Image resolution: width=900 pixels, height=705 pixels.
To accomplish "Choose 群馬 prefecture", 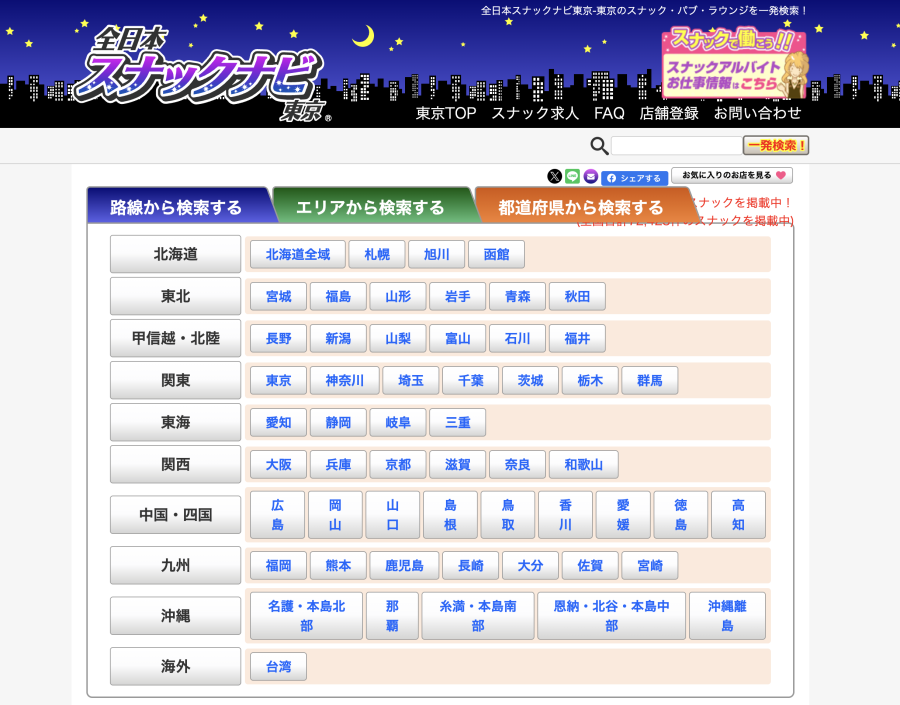I will [x=650, y=381].
